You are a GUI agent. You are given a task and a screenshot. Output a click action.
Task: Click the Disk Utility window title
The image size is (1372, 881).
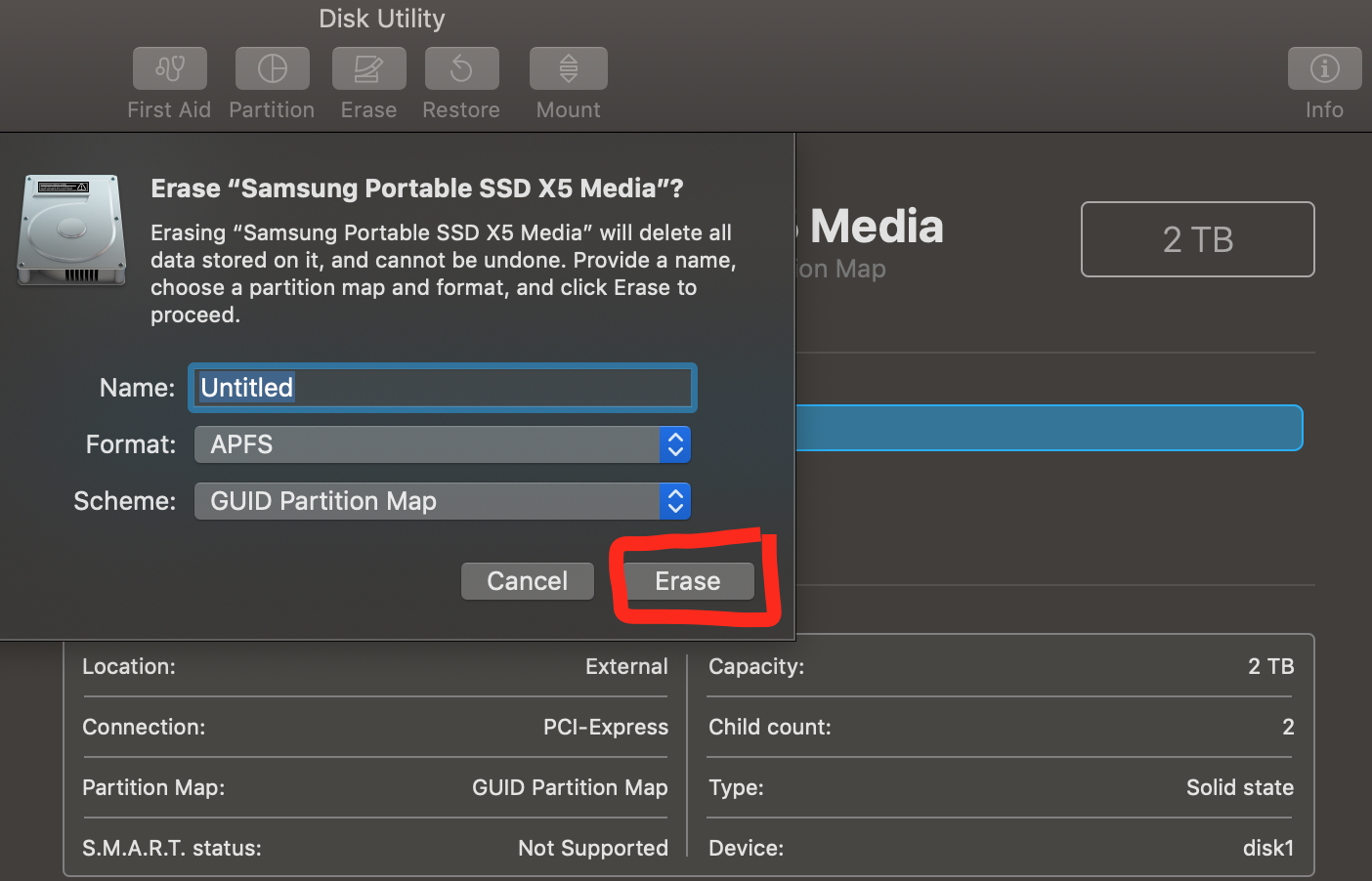click(x=382, y=19)
